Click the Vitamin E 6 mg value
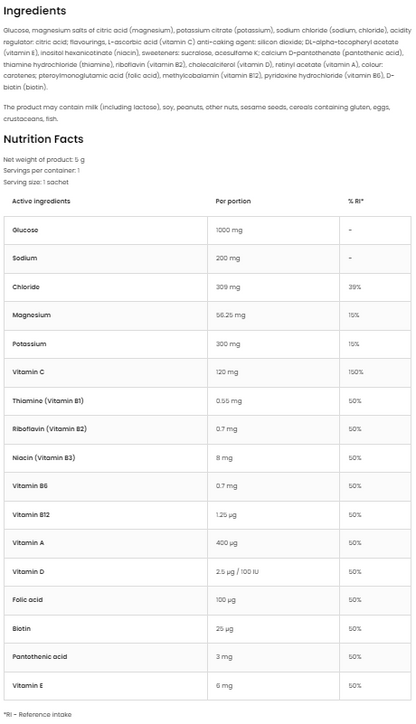Image resolution: width=416 pixels, height=724 pixels. pyautogui.click(x=224, y=686)
